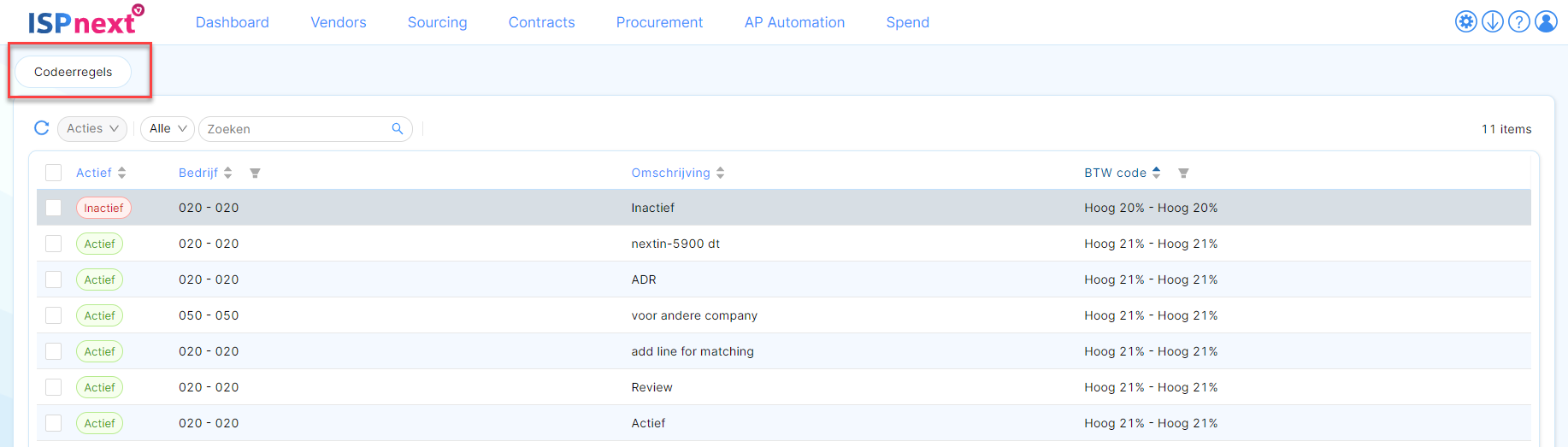
Task: Click the search magnifier icon
Action: (x=398, y=129)
